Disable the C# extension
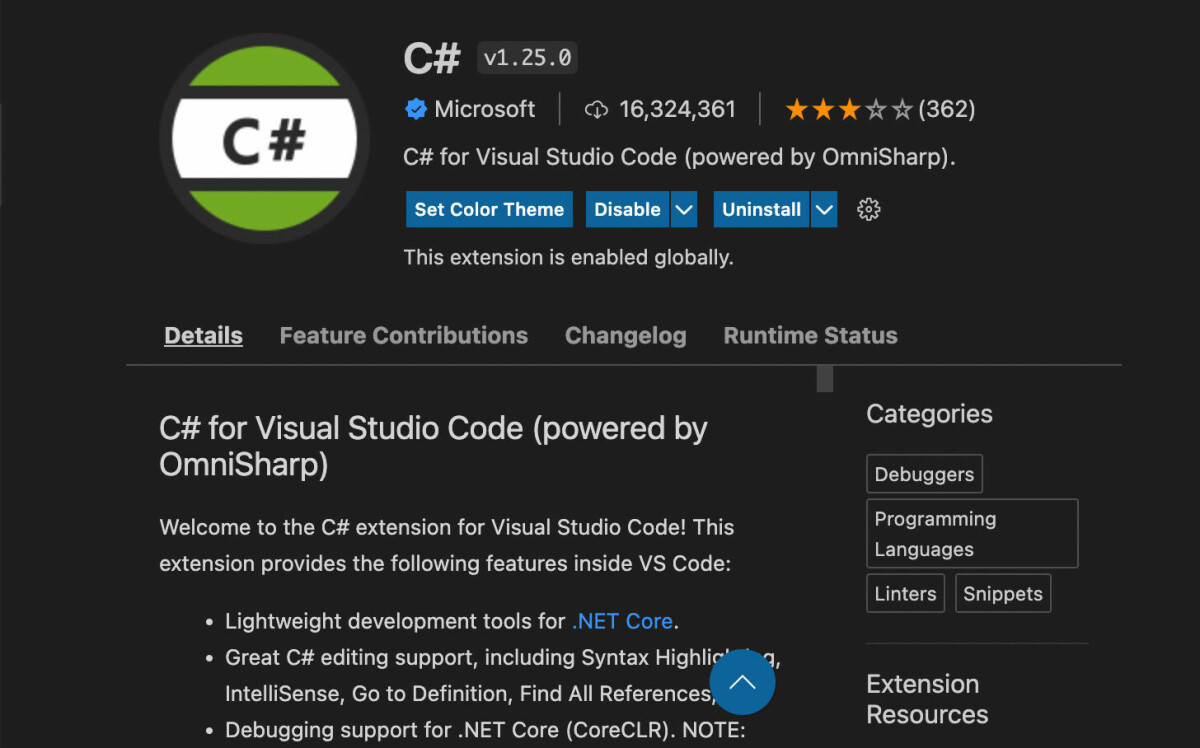1200x748 pixels. click(627, 209)
